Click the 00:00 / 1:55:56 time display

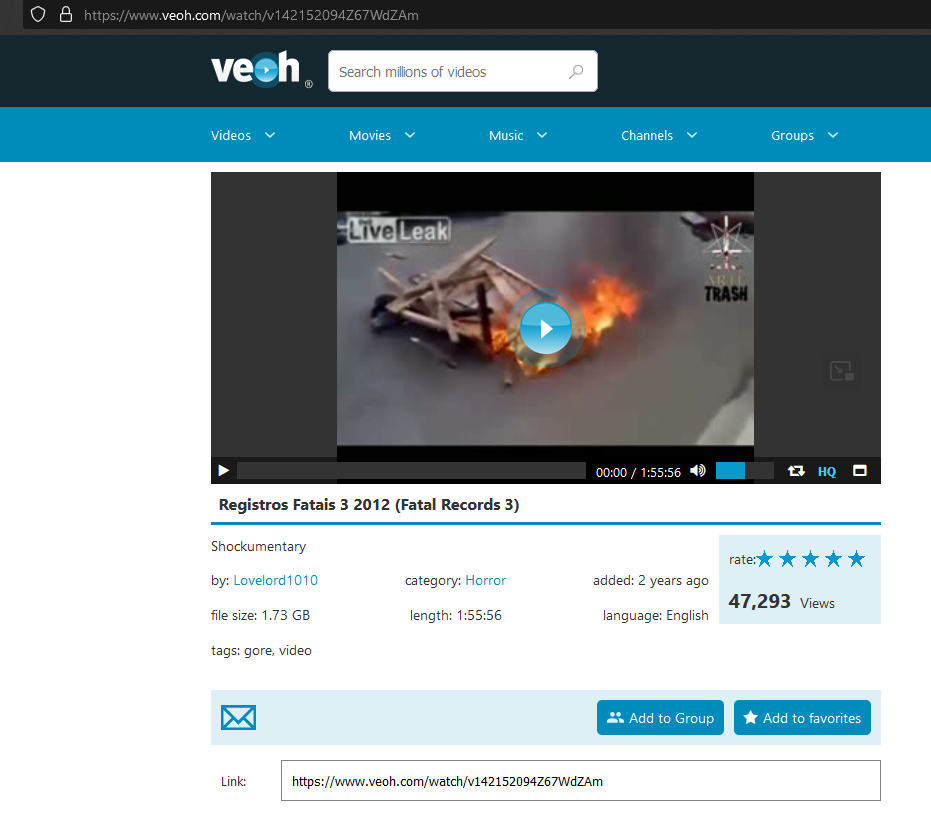point(638,472)
